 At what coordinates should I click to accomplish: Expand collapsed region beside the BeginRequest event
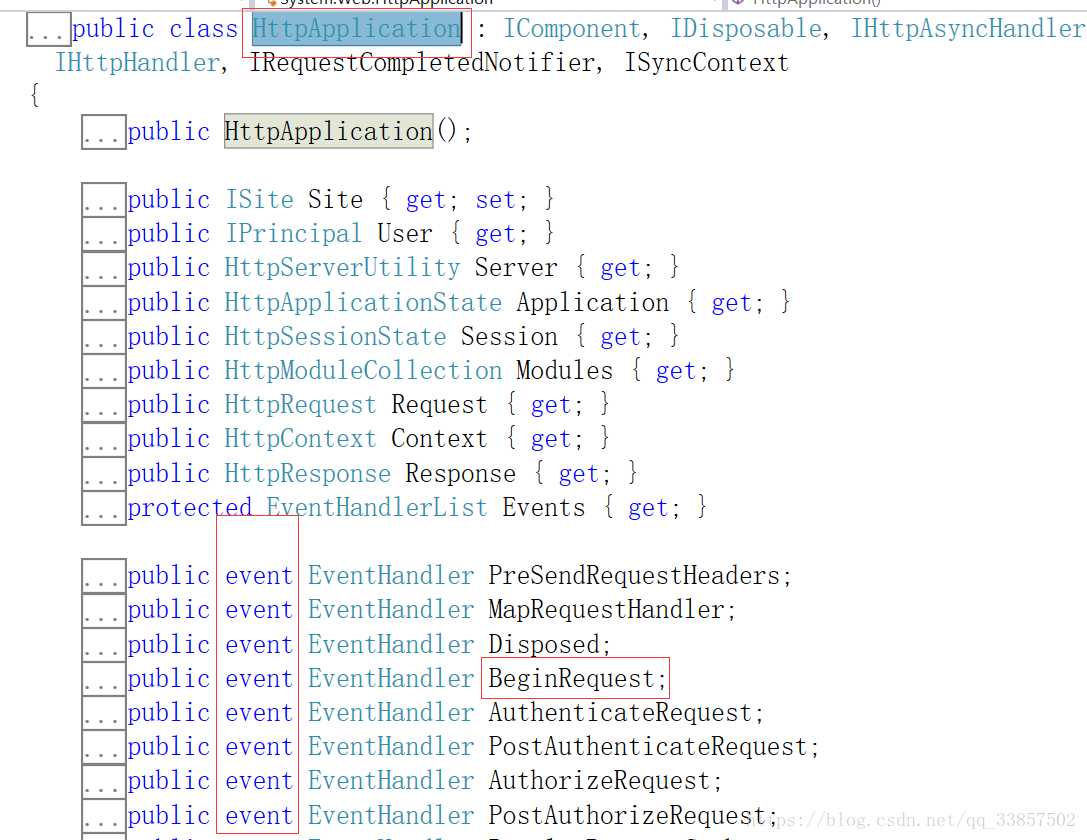(103, 680)
